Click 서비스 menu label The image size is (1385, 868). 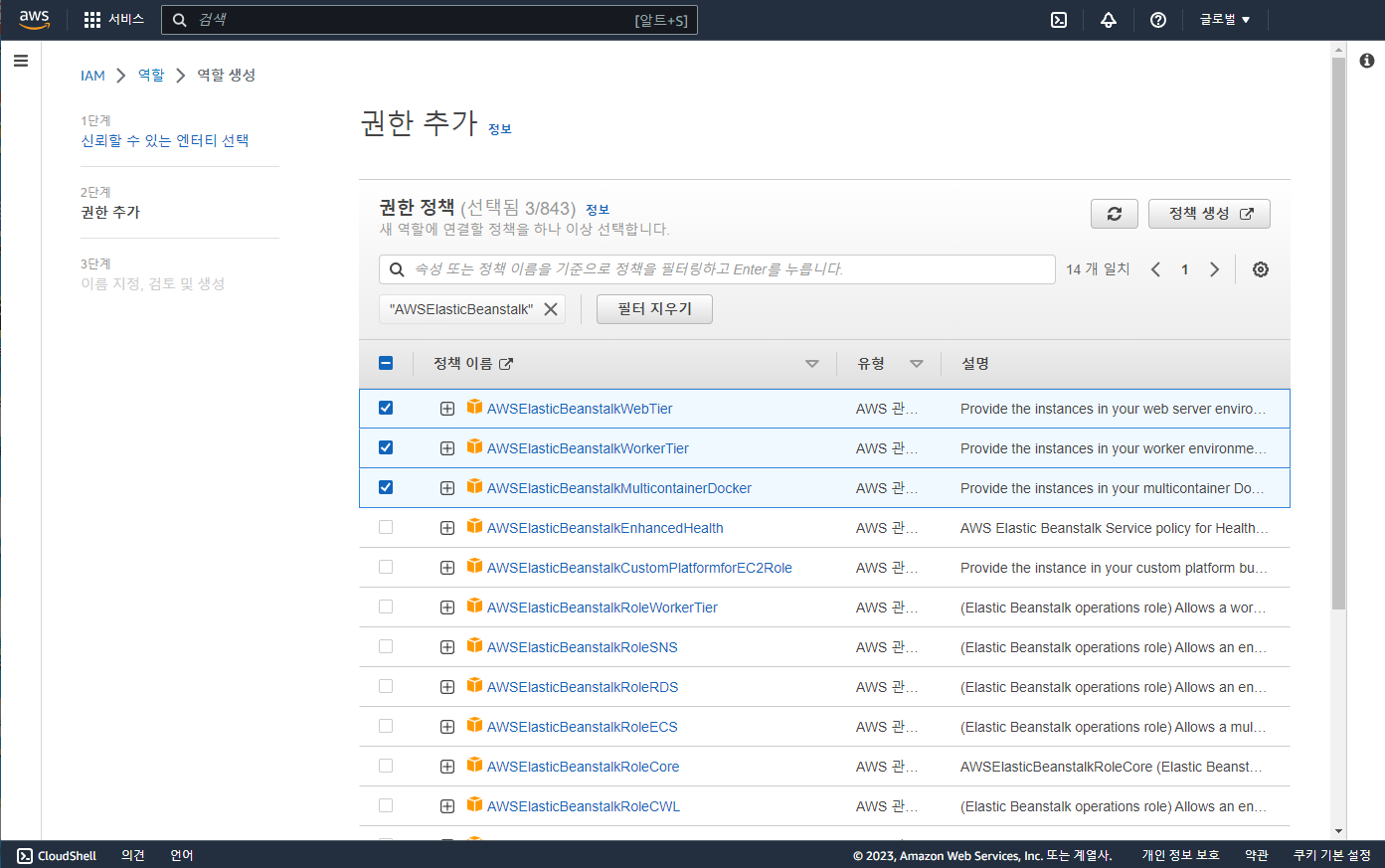126,20
